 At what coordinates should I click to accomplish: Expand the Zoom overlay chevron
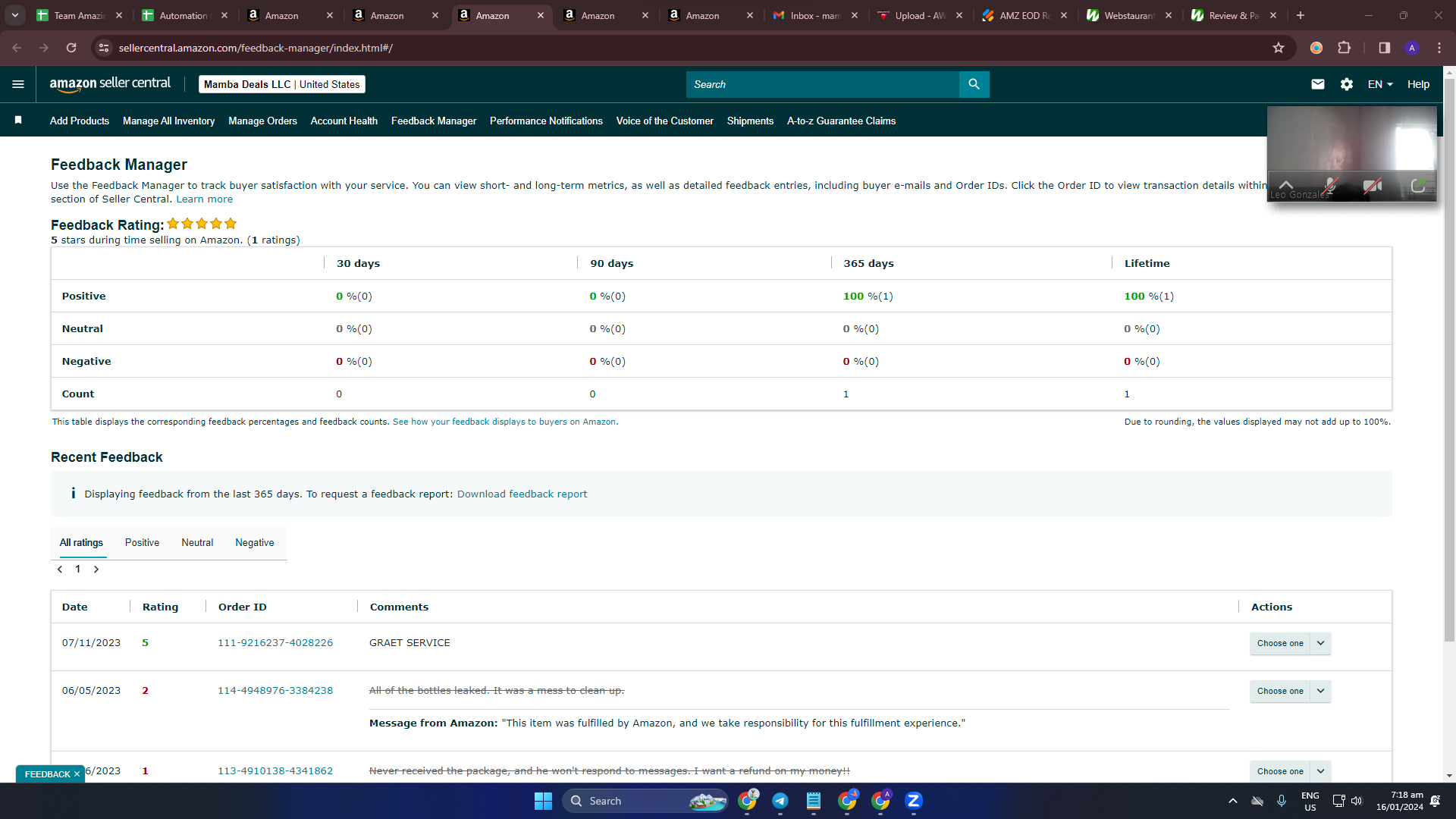[x=1286, y=185]
